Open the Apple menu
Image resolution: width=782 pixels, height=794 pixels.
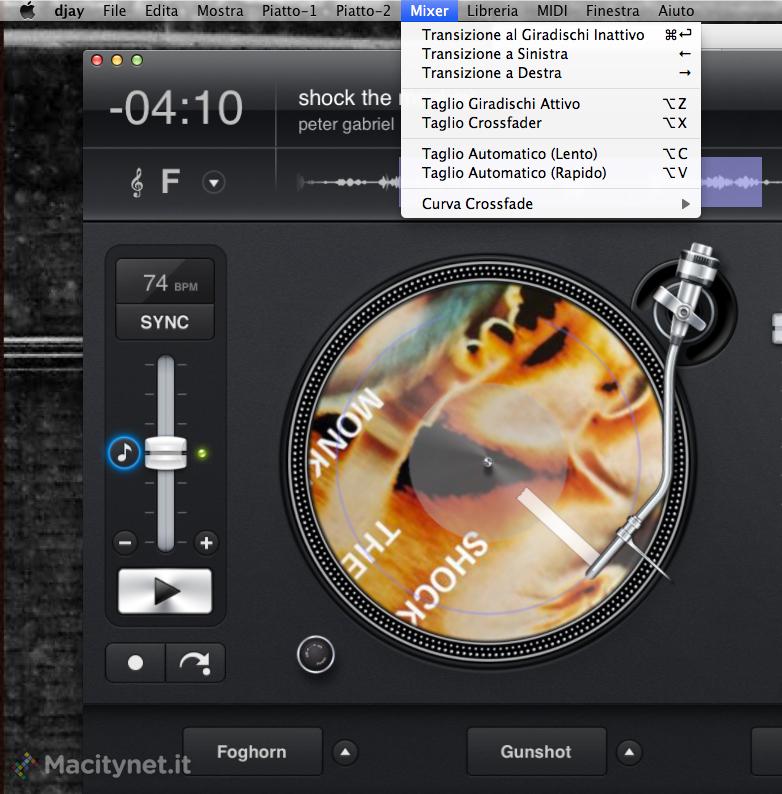28,11
